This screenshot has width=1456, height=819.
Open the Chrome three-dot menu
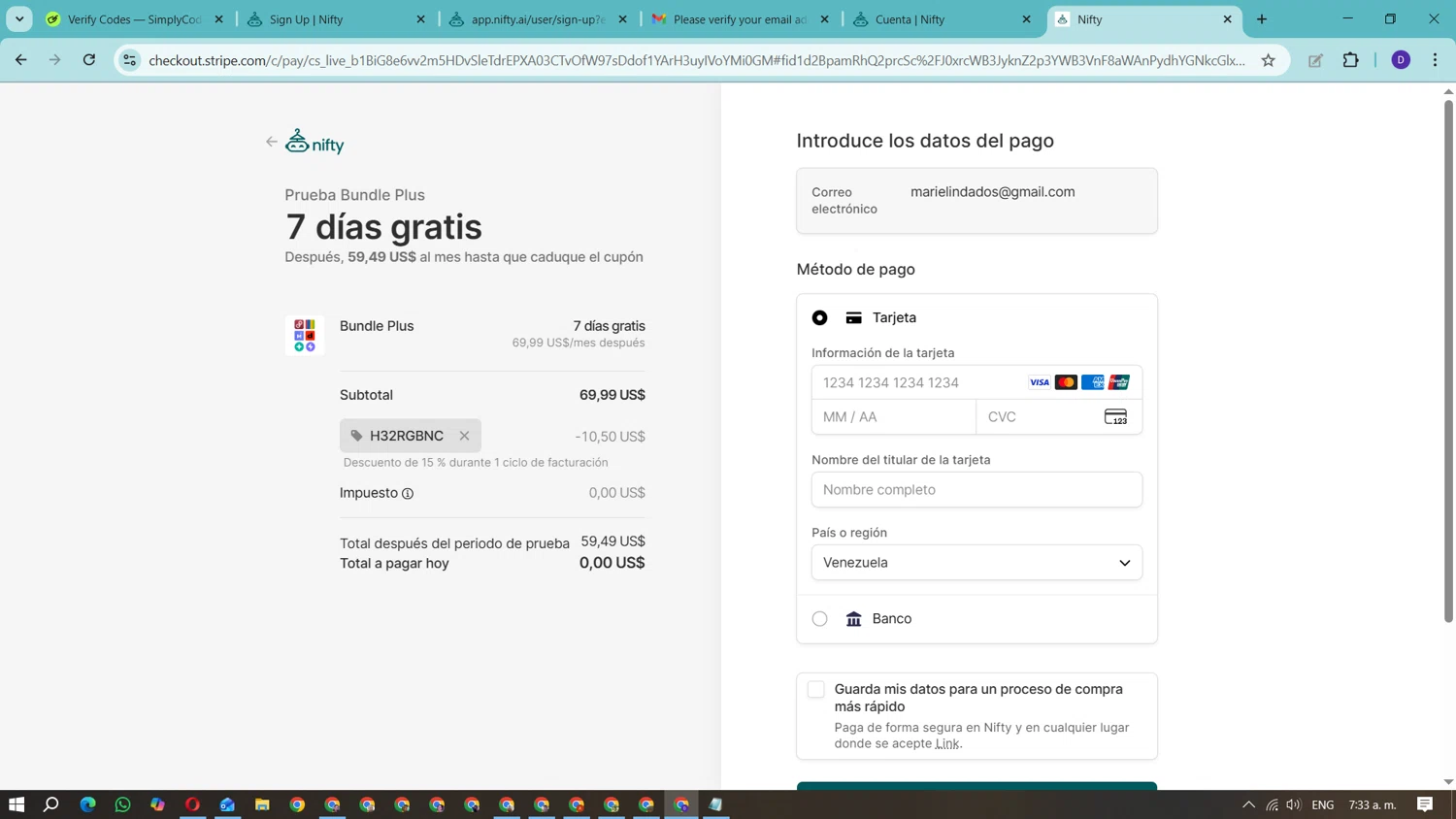1436,60
